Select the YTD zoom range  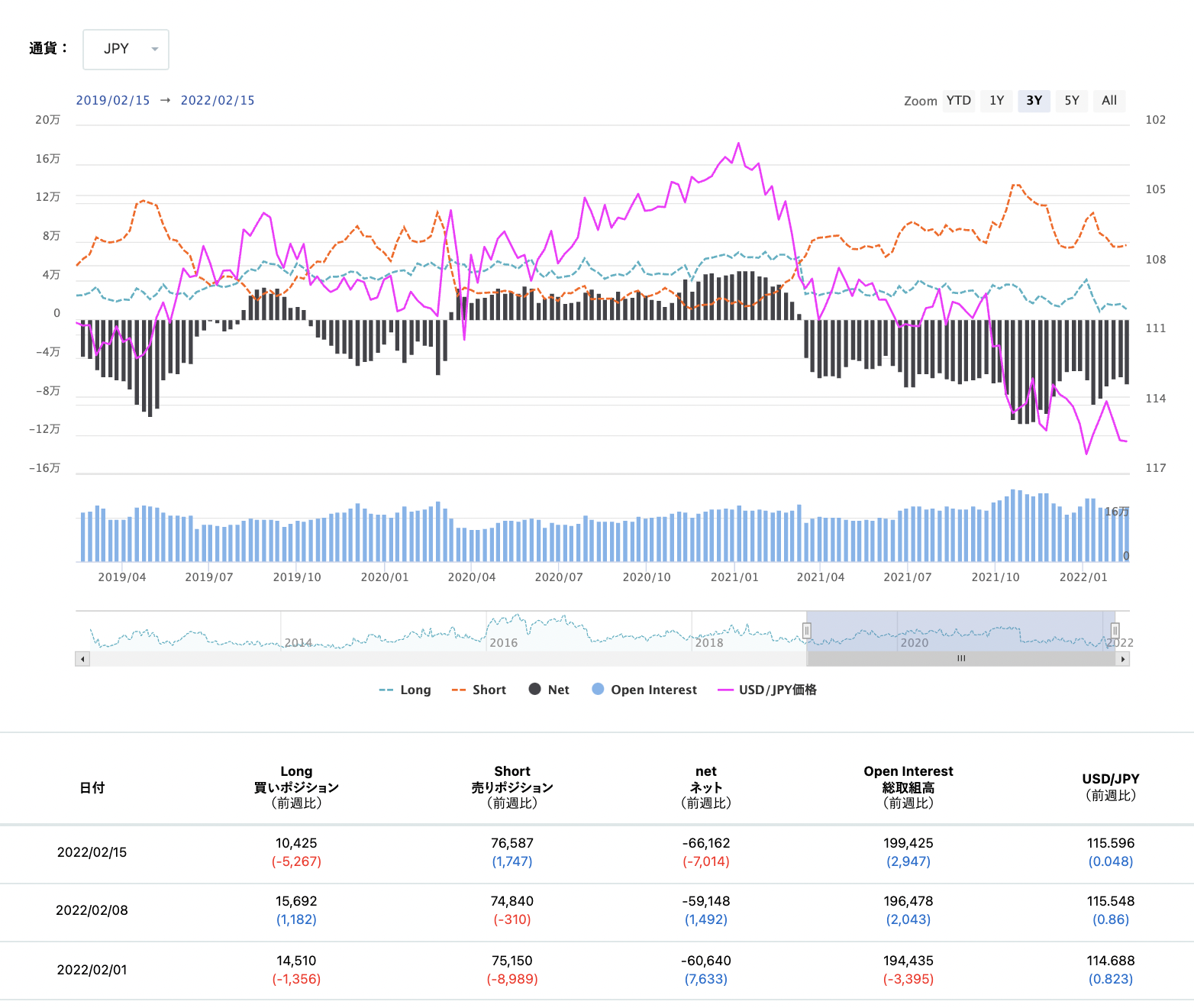tap(959, 101)
